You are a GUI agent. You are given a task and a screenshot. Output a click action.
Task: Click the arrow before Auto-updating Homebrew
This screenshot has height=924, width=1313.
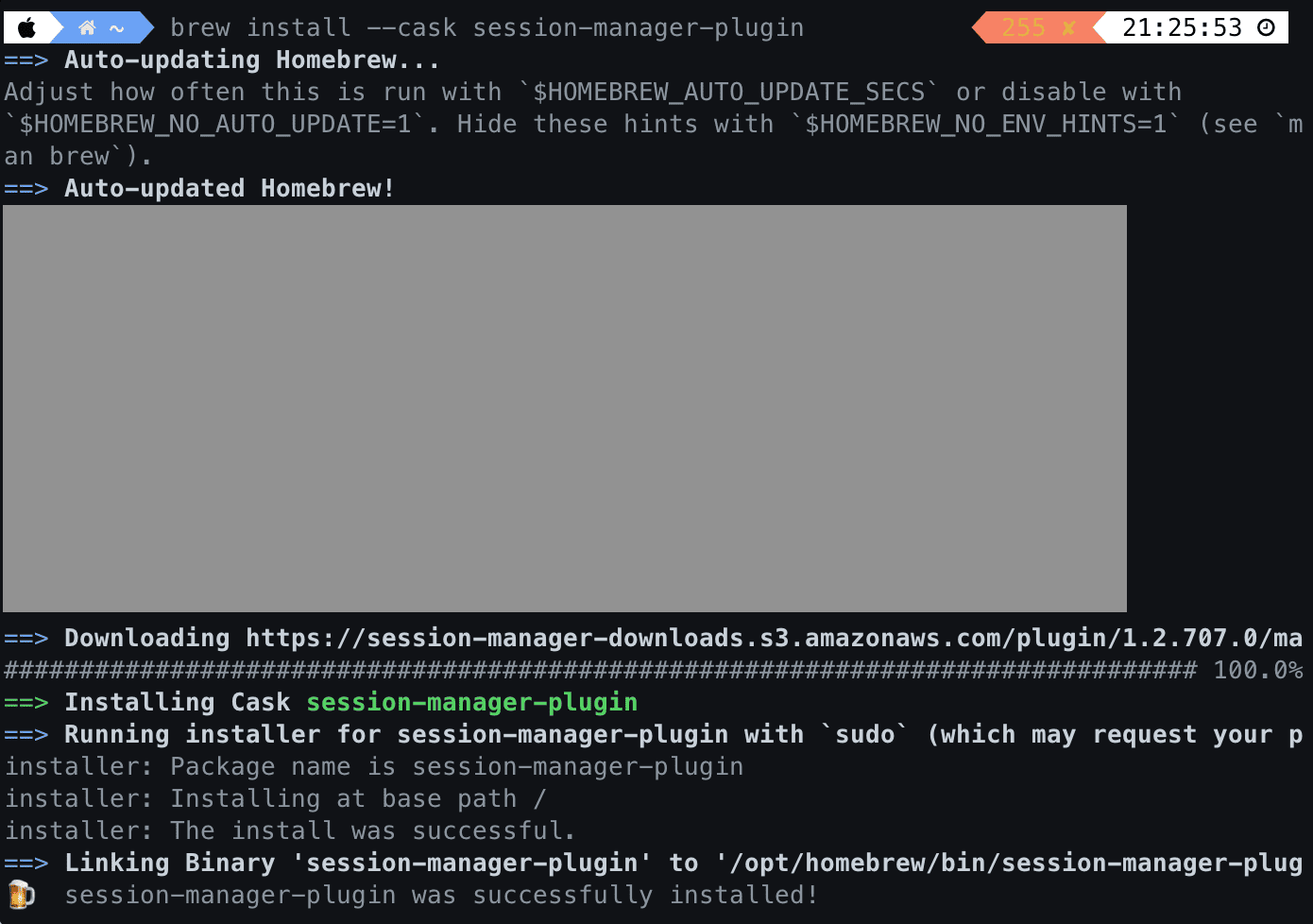point(26,60)
